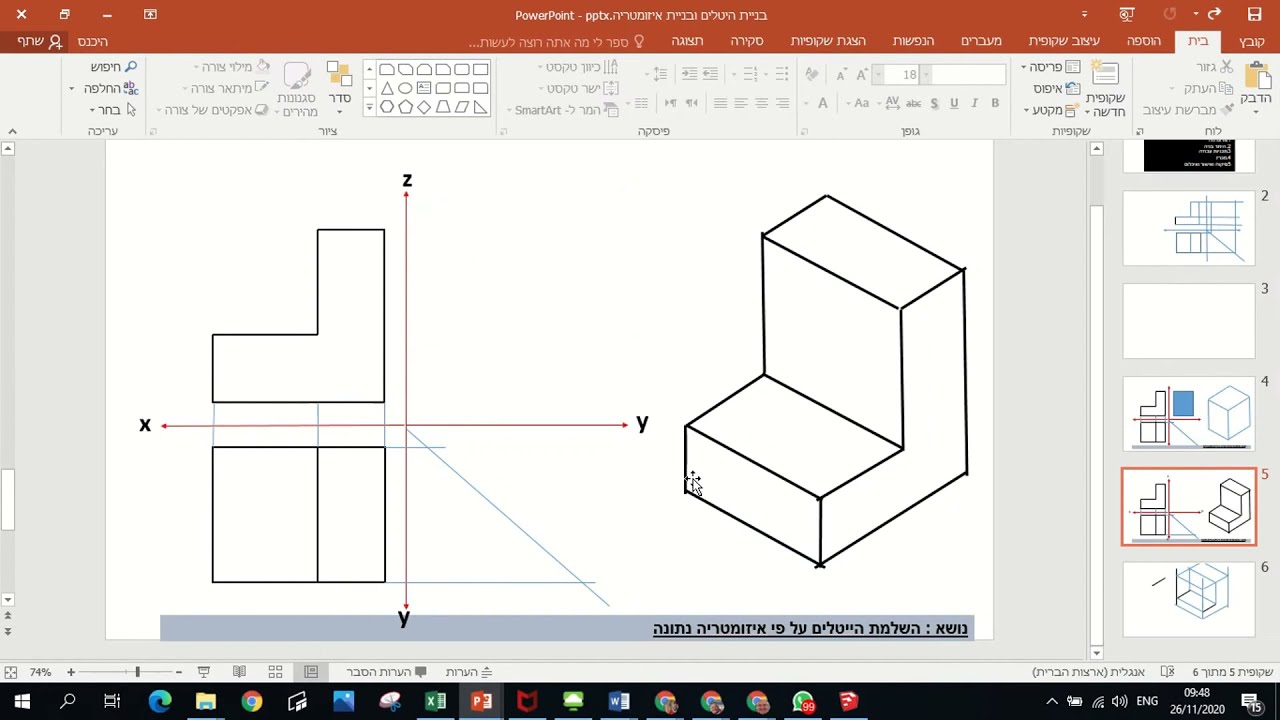Viewport: 1280px width, 720px height.
Task: Click Clear All Formatting eraser icon
Action: pyautogui.click(x=812, y=75)
